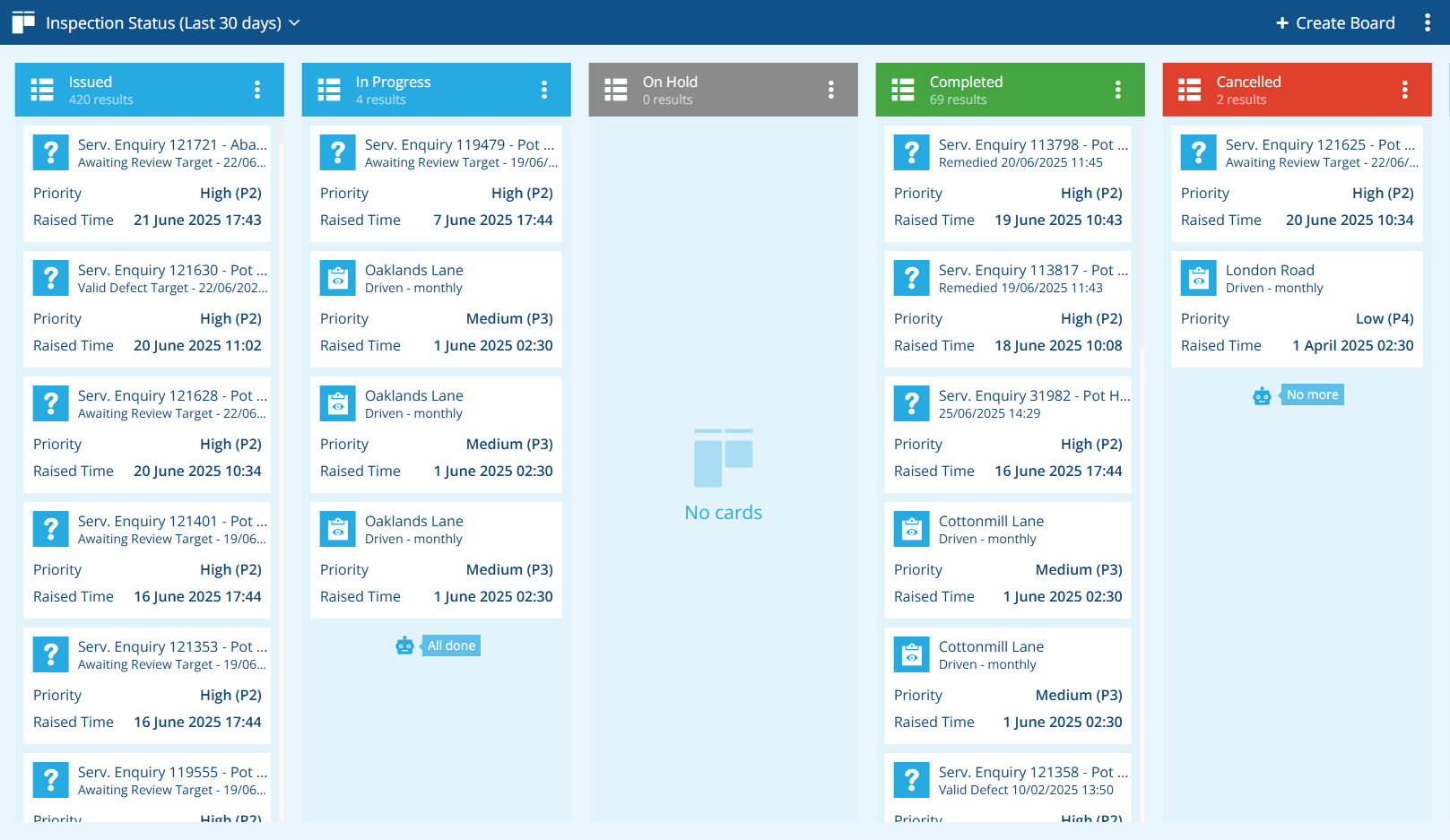The height and width of the screenshot is (840, 1450).
Task: Click 'Remedied 20/06/2025 11:45' subtitle
Action: click(1020, 162)
